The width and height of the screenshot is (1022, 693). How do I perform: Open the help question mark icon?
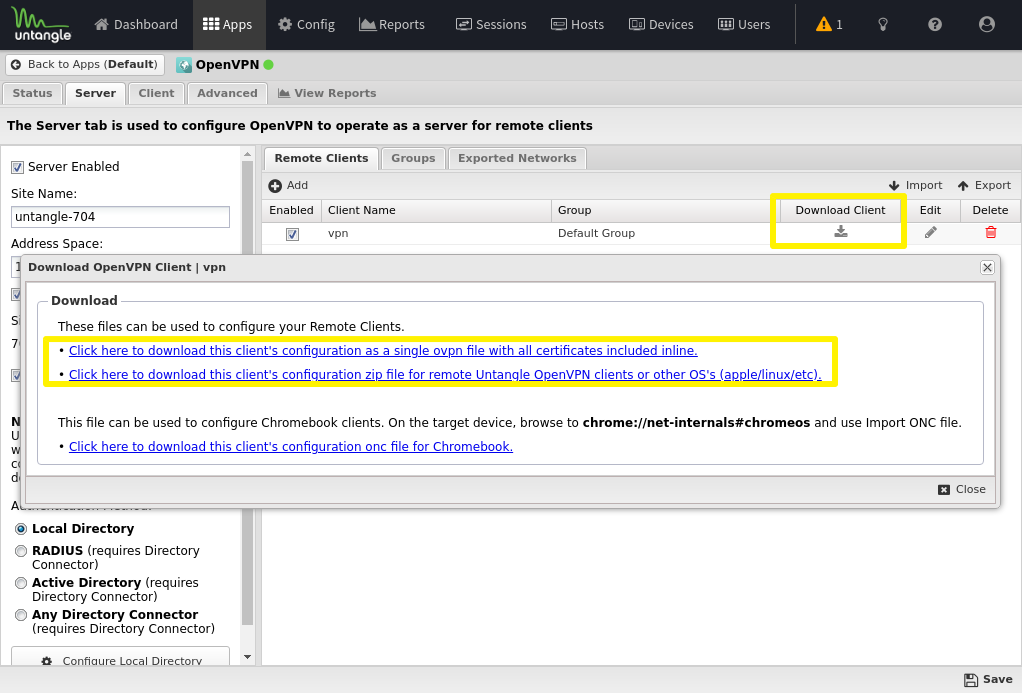point(935,24)
